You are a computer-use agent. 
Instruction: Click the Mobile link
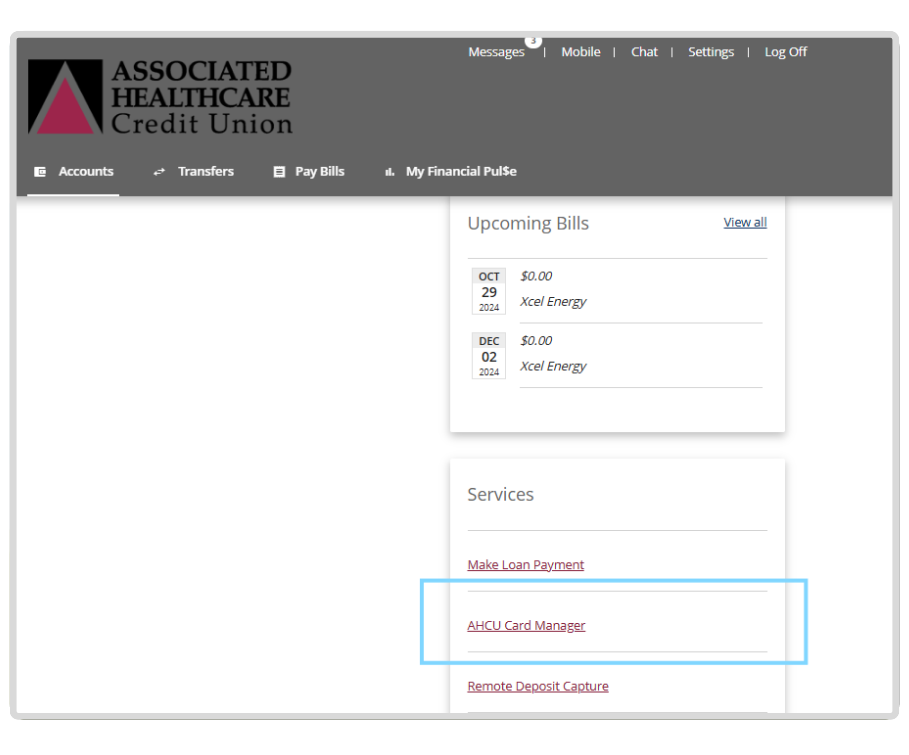click(580, 52)
